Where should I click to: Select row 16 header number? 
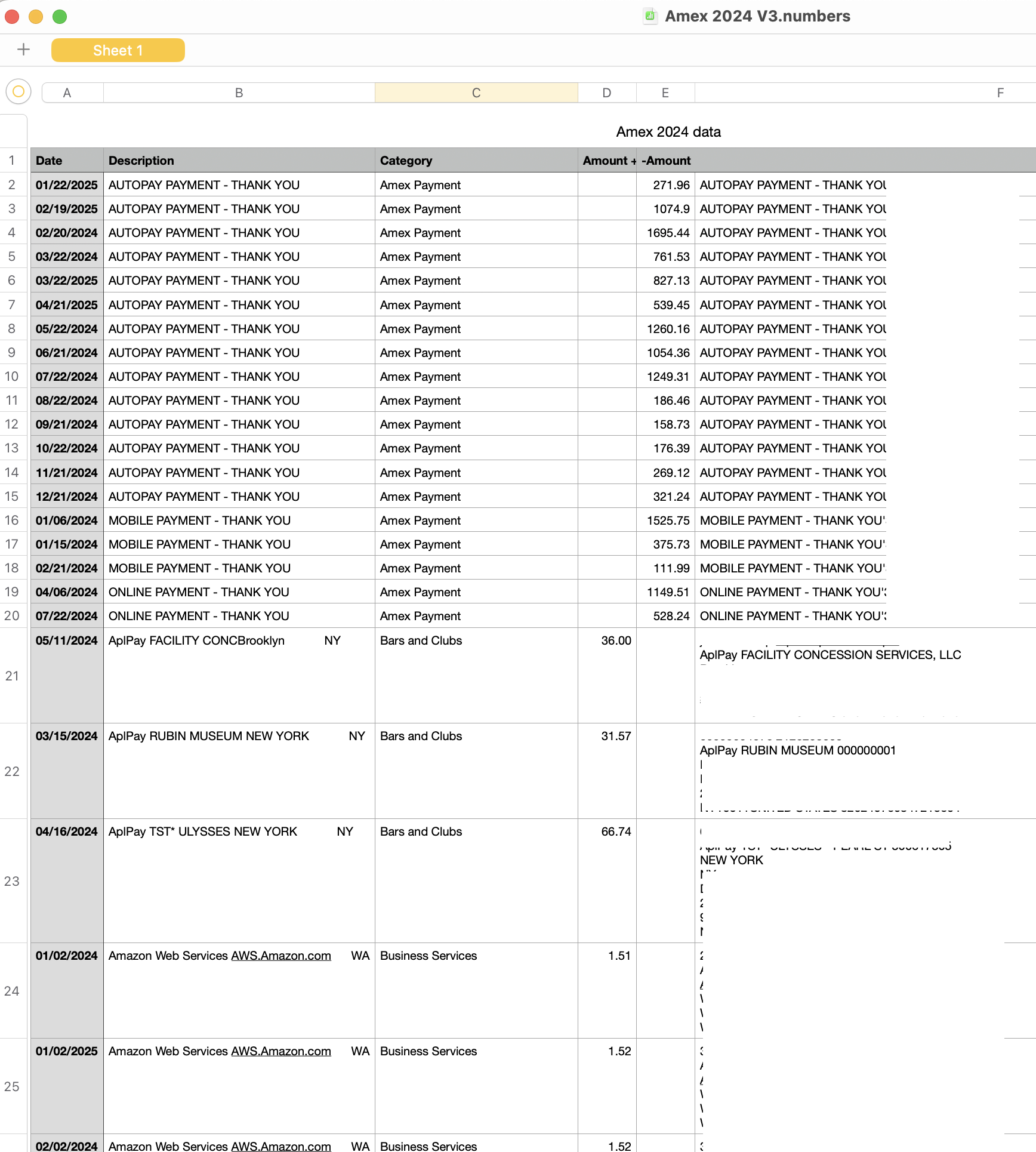tap(12, 520)
